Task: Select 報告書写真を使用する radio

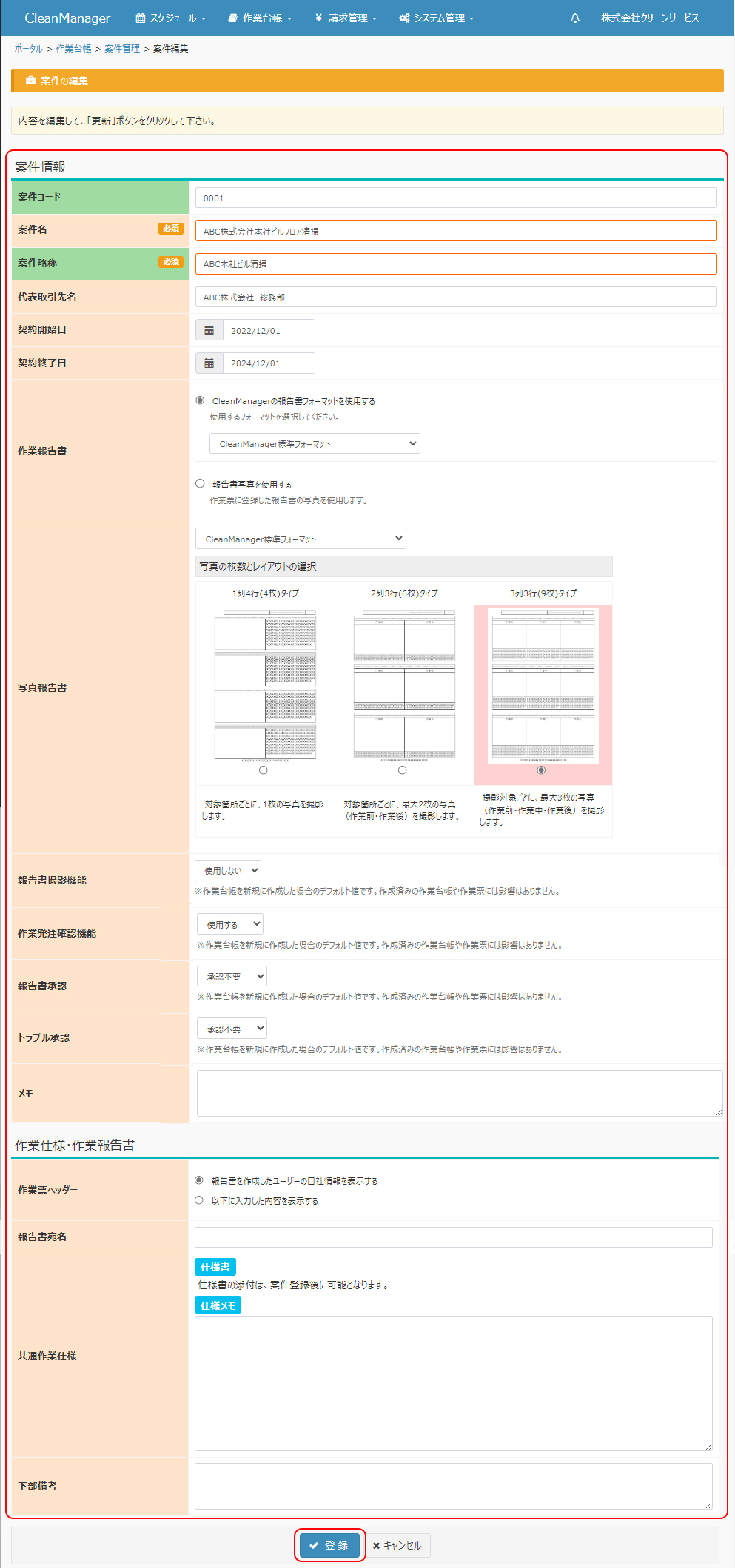Action: pyautogui.click(x=200, y=483)
